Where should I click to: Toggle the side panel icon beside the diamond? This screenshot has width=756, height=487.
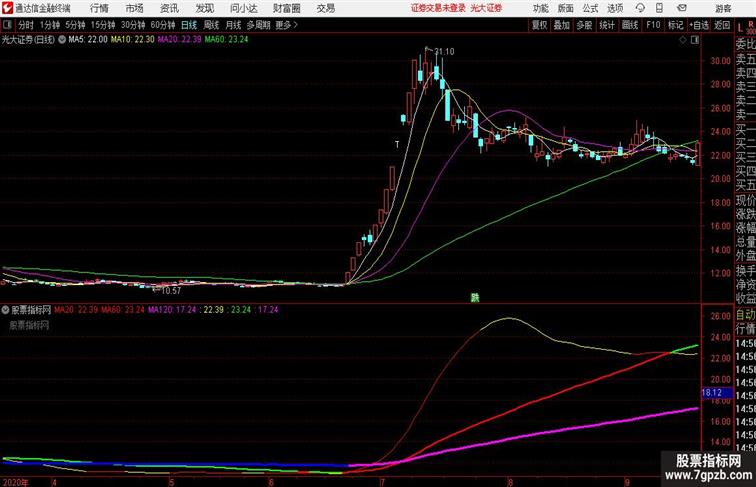click(x=695, y=40)
